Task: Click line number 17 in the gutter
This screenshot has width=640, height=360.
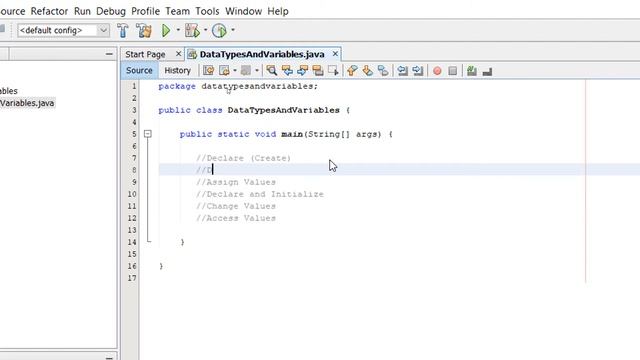Action: pos(131,278)
